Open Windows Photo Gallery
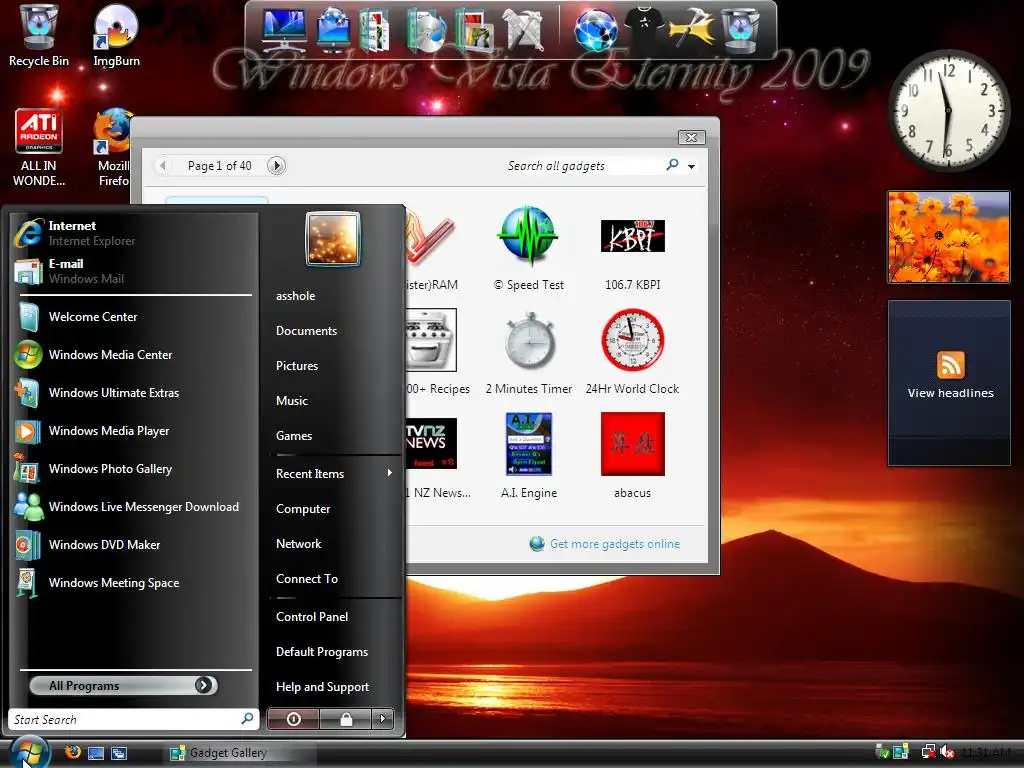This screenshot has height=768, width=1024. point(134,469)
